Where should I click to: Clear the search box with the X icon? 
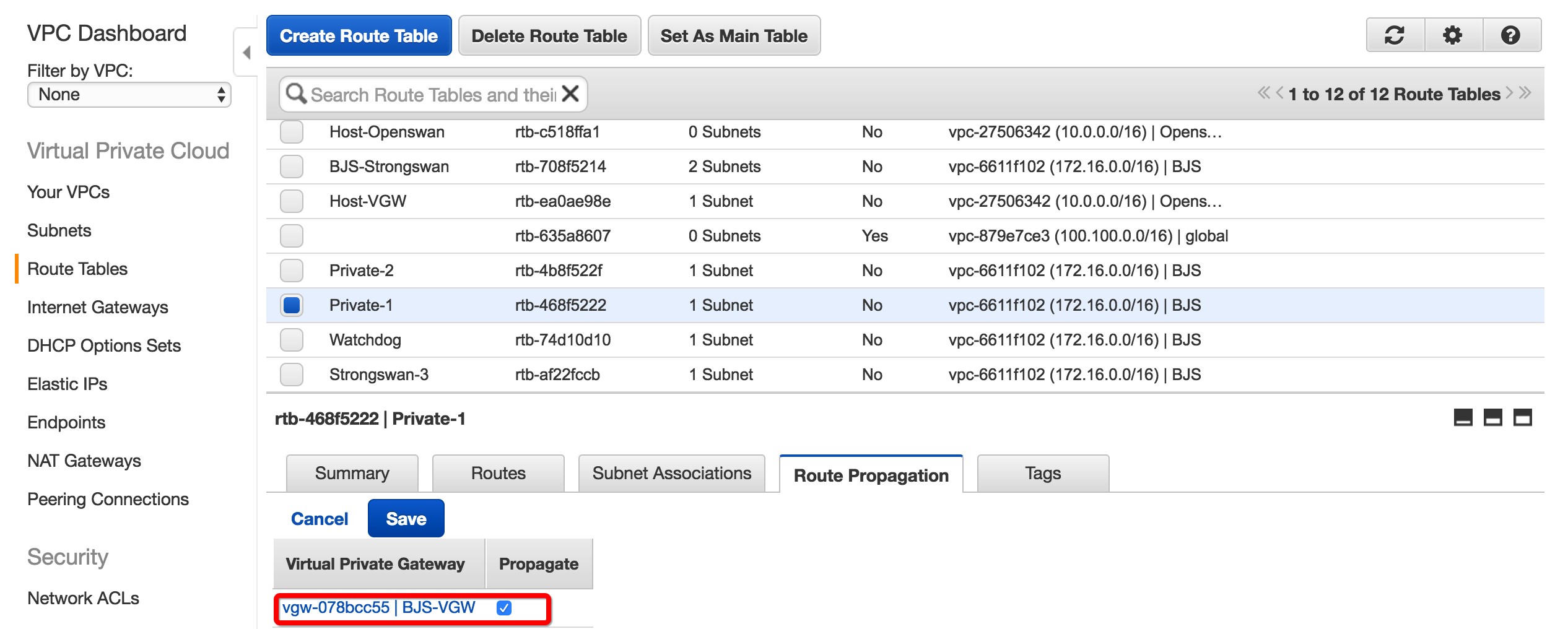570,94
